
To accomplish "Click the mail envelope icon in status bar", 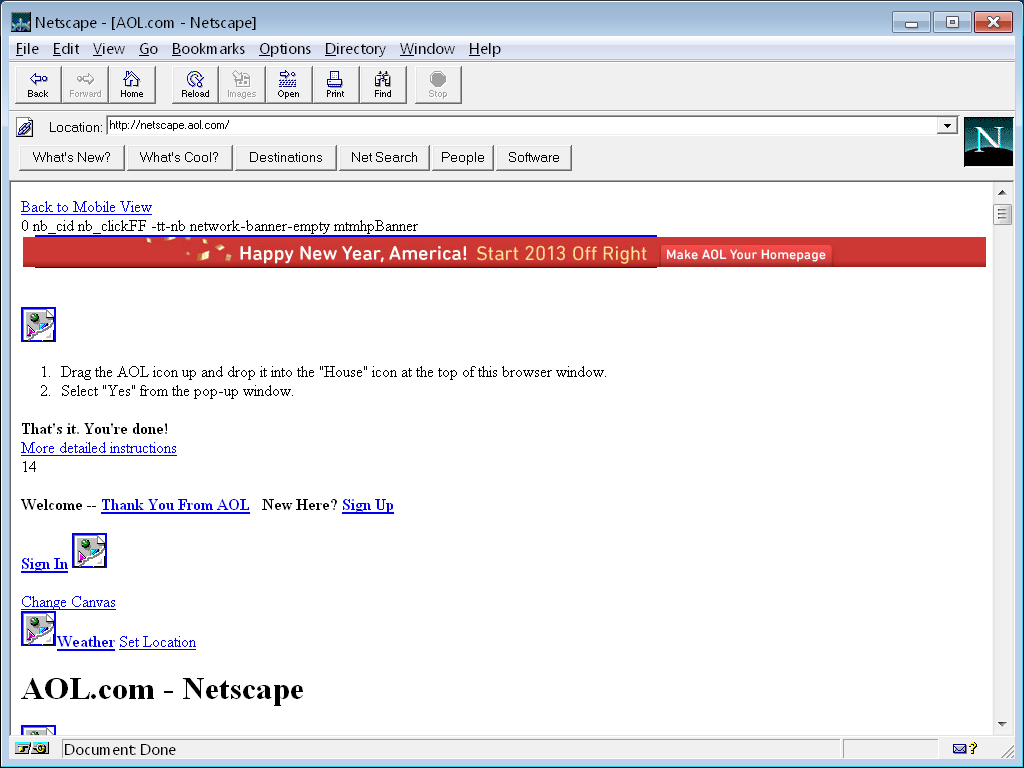I will click(x=959, y=749).
